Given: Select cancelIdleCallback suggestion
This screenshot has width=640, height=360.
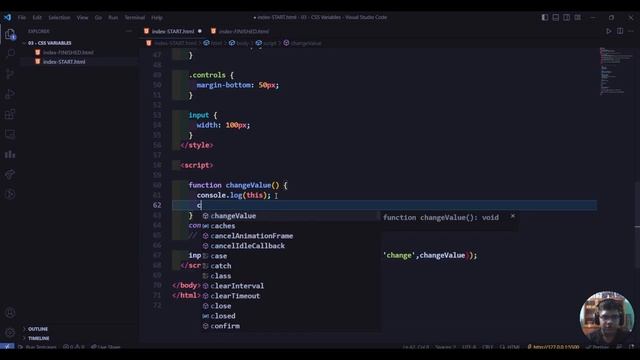Looking at the screenshot, I should (290, 246).
